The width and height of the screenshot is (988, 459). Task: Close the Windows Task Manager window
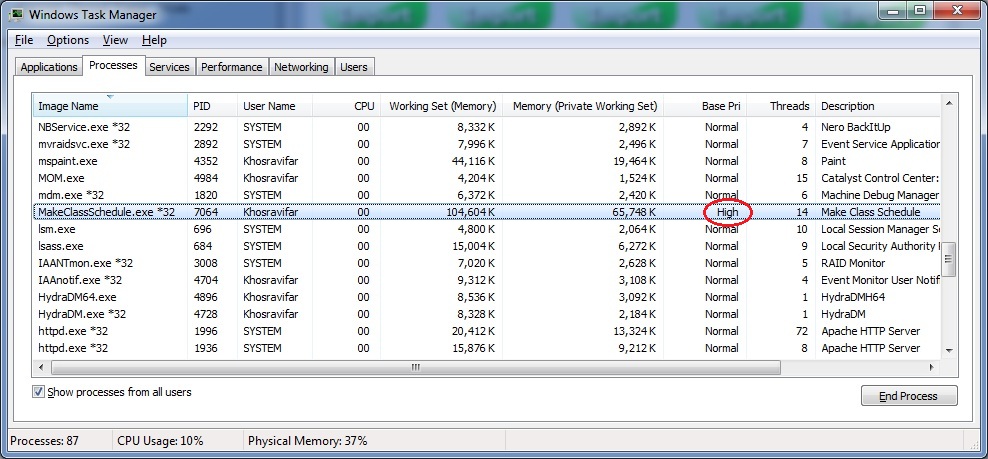(x=957, y=9)
